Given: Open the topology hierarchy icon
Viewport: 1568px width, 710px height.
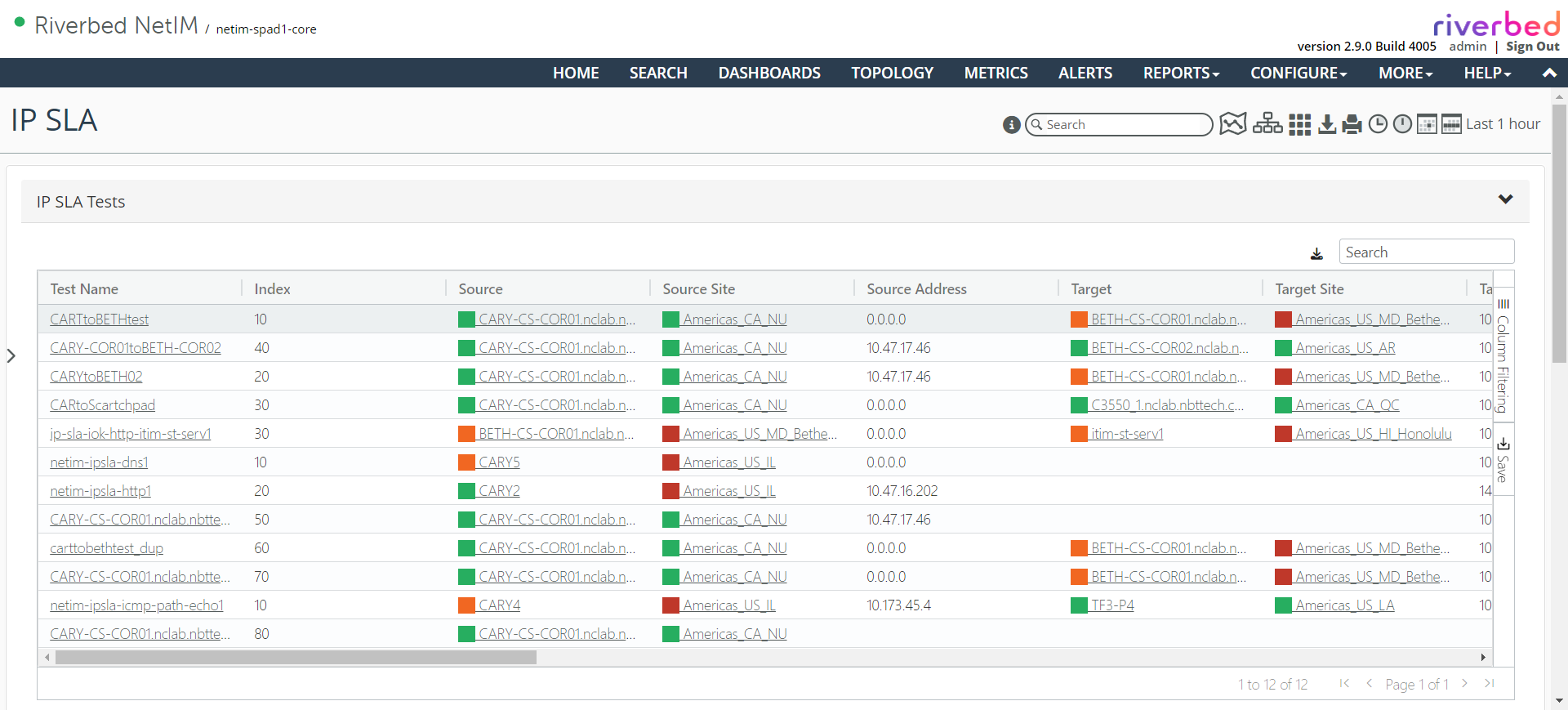Looking at the screenshot, I should tap(1267, 124).
